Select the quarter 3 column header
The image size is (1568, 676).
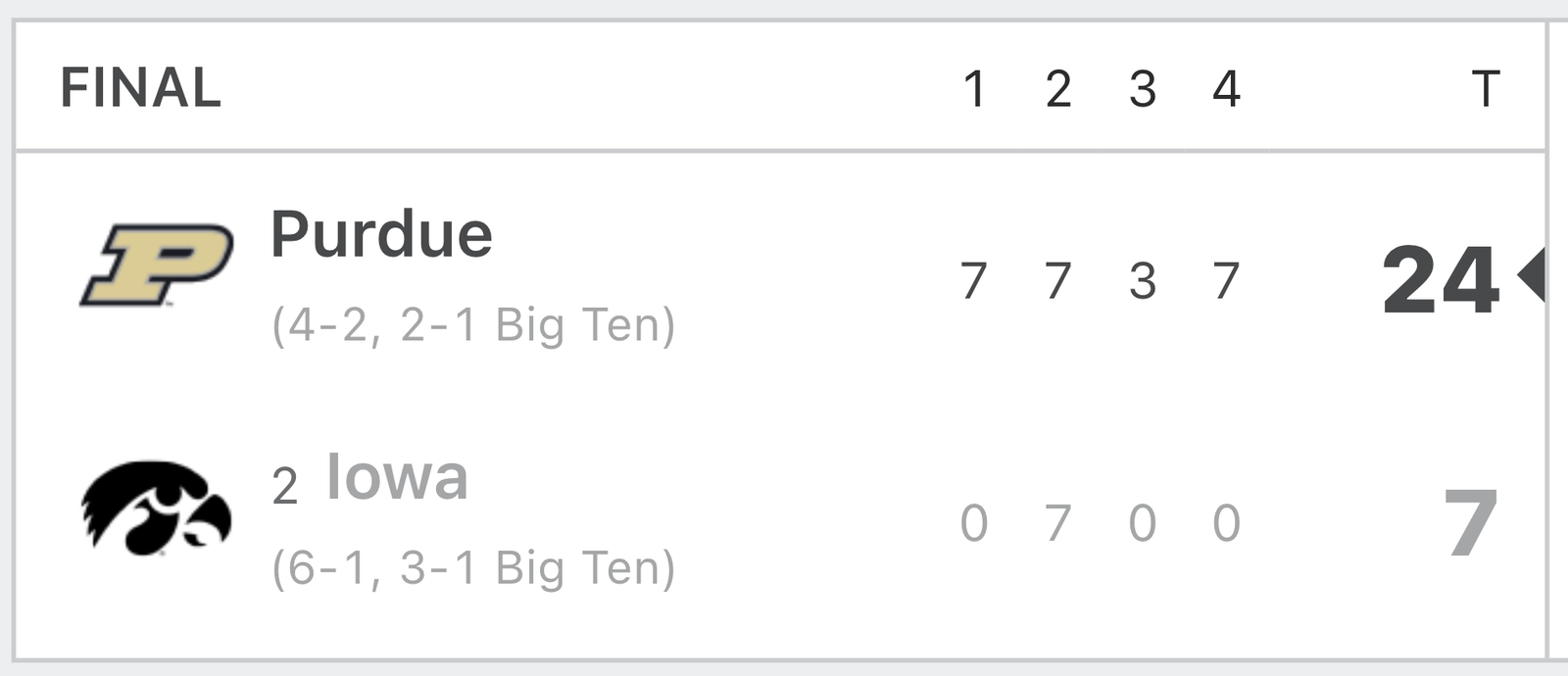pyautogui.click(x=1143, y=89)
